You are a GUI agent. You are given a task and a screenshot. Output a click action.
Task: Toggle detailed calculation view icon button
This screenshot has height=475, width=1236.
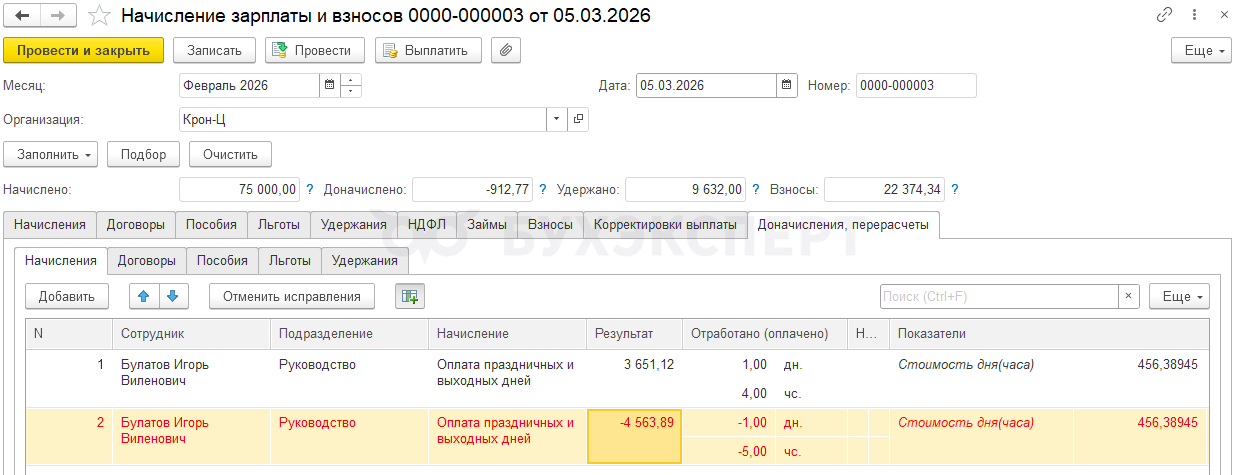click(x=410, y=296)
